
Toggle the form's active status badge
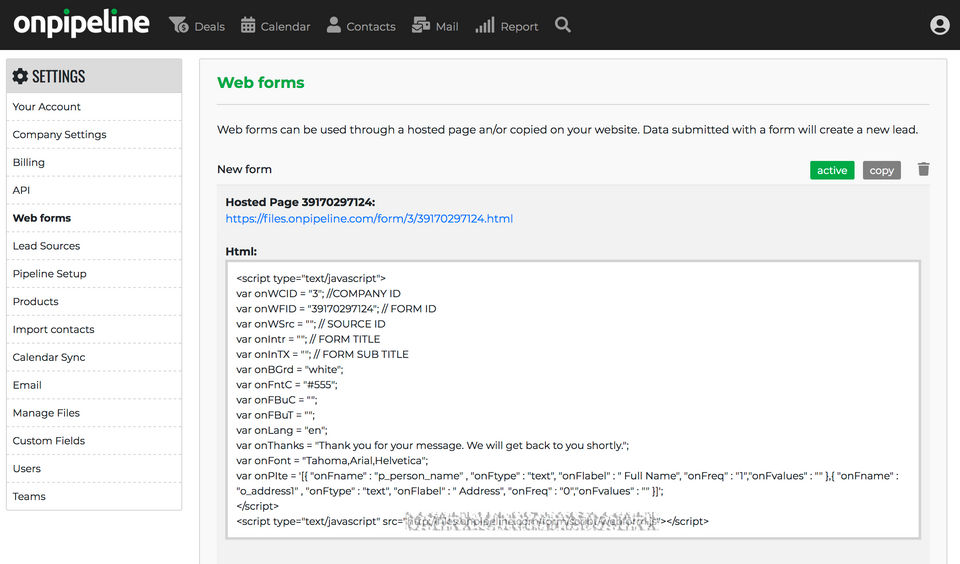pyautogui.click(x=831, y=170)
